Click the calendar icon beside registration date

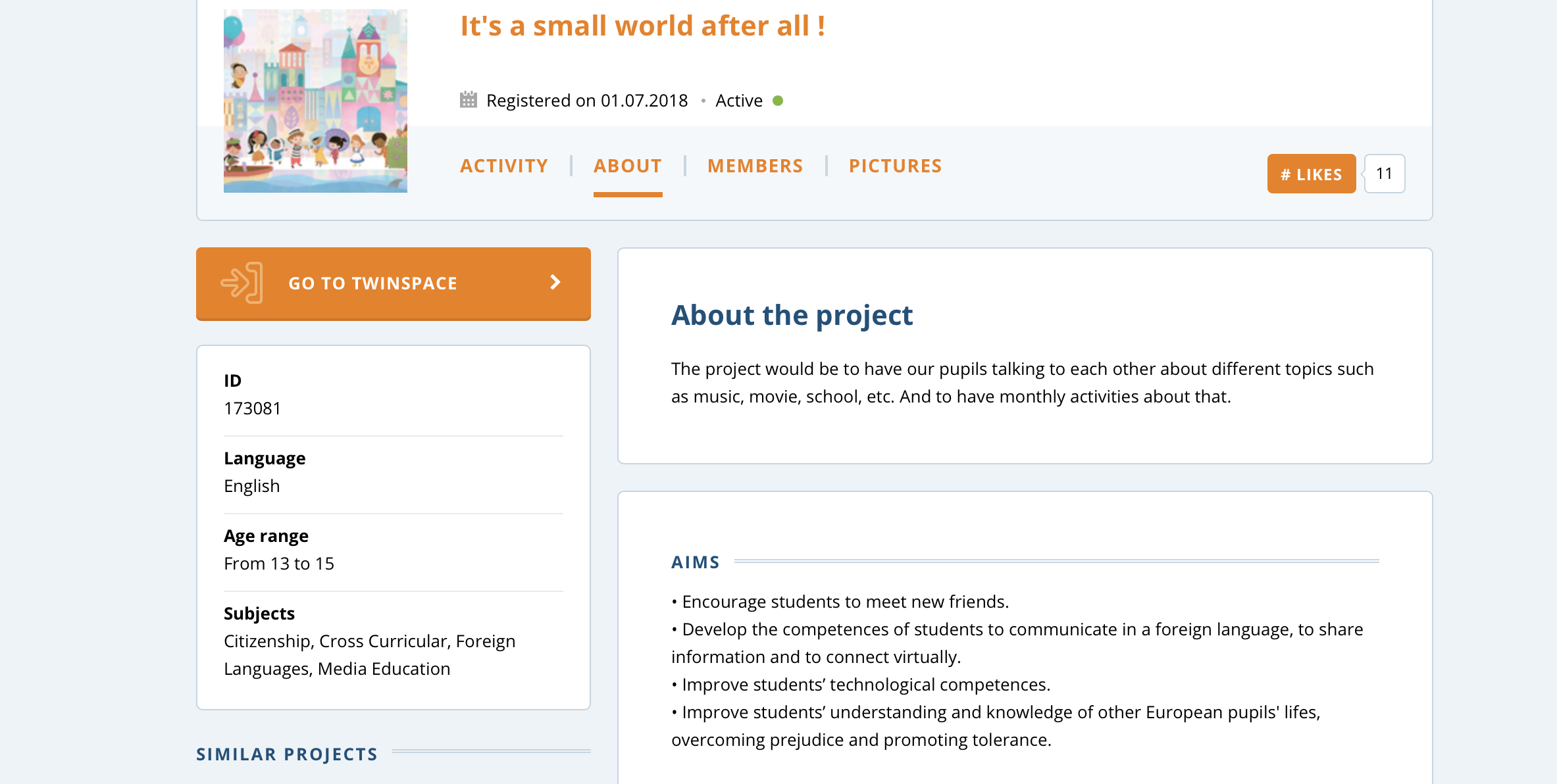(468, 100)
